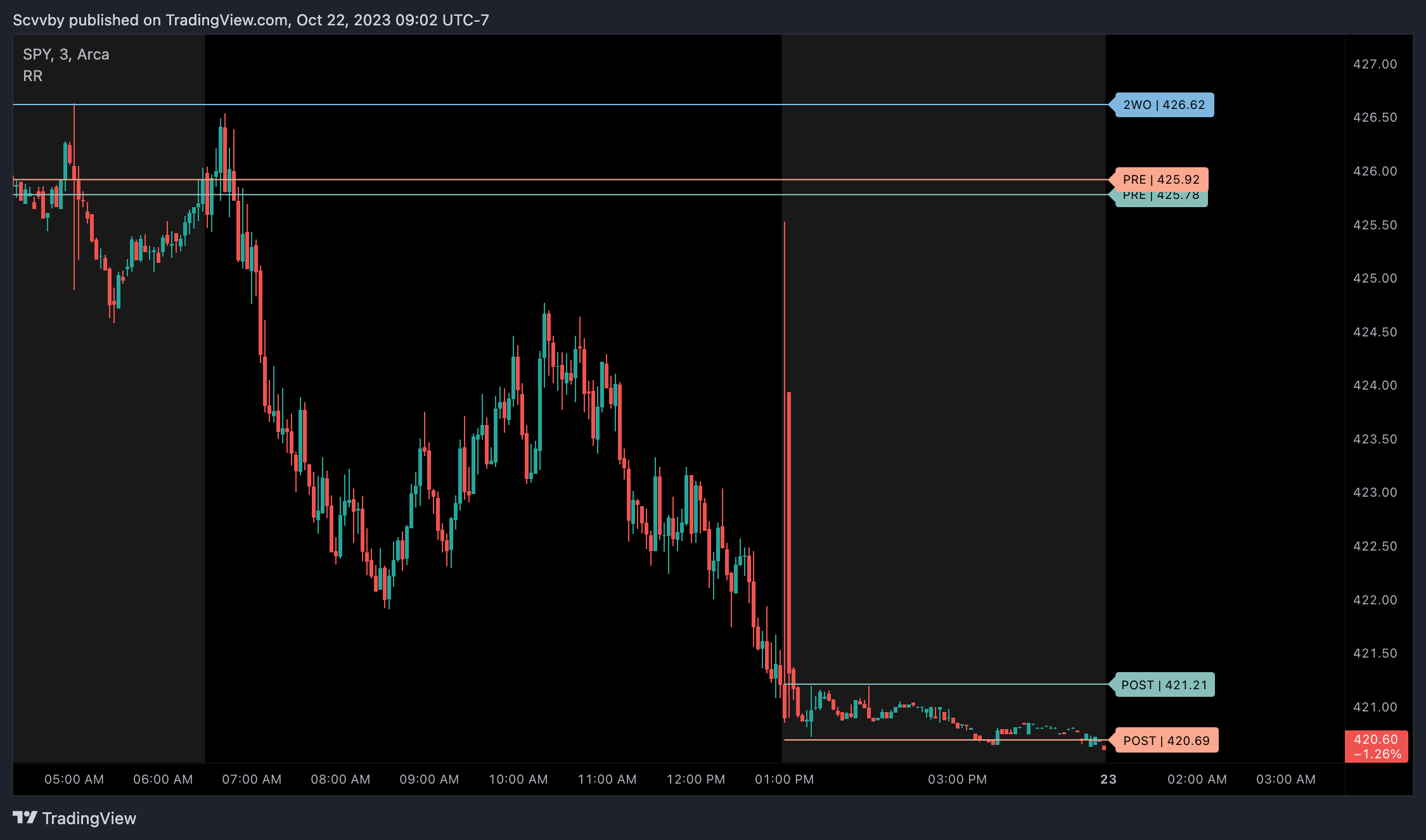Viewport: 1426px width, 840px height.
Task: Click the RR indicator label
Action: point(33,76)
